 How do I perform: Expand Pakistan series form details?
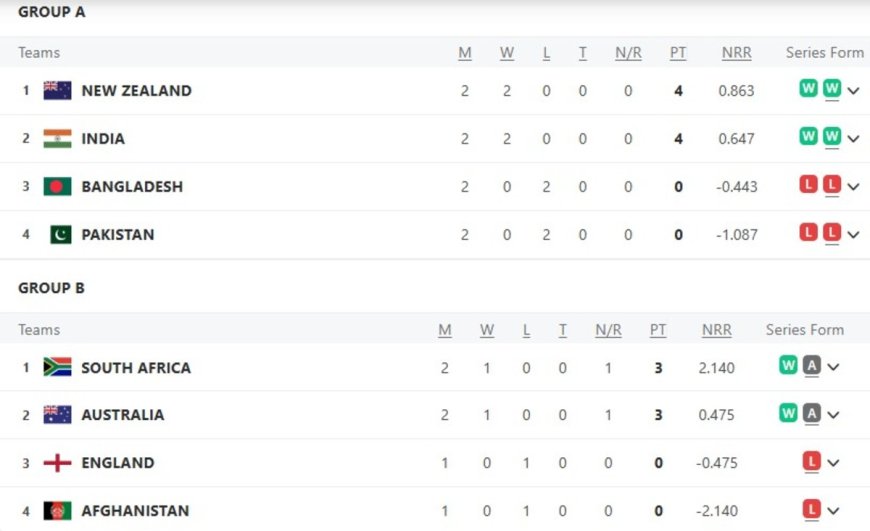tap(853, 235)
